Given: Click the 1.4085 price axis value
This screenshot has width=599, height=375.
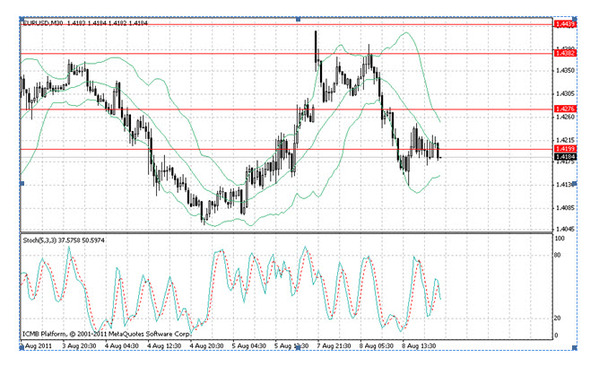Looking at the screenshot, I should point(565,209).
